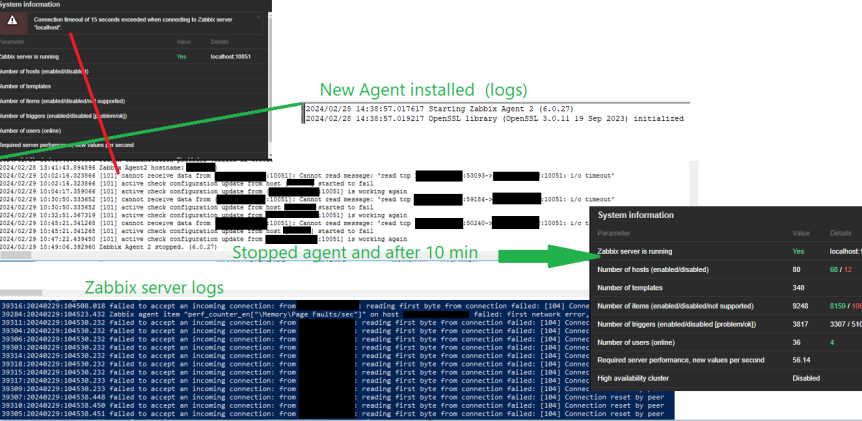Click the items total value '9248'
Viewport: 862px width, 421px height.
pyautogui.click(x=800, y=306)
